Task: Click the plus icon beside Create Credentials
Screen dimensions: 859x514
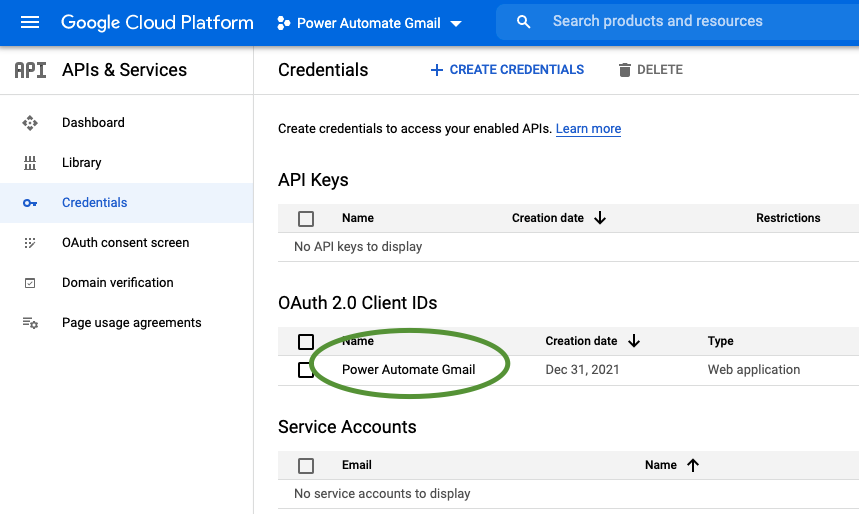Action: coord(437,70)
